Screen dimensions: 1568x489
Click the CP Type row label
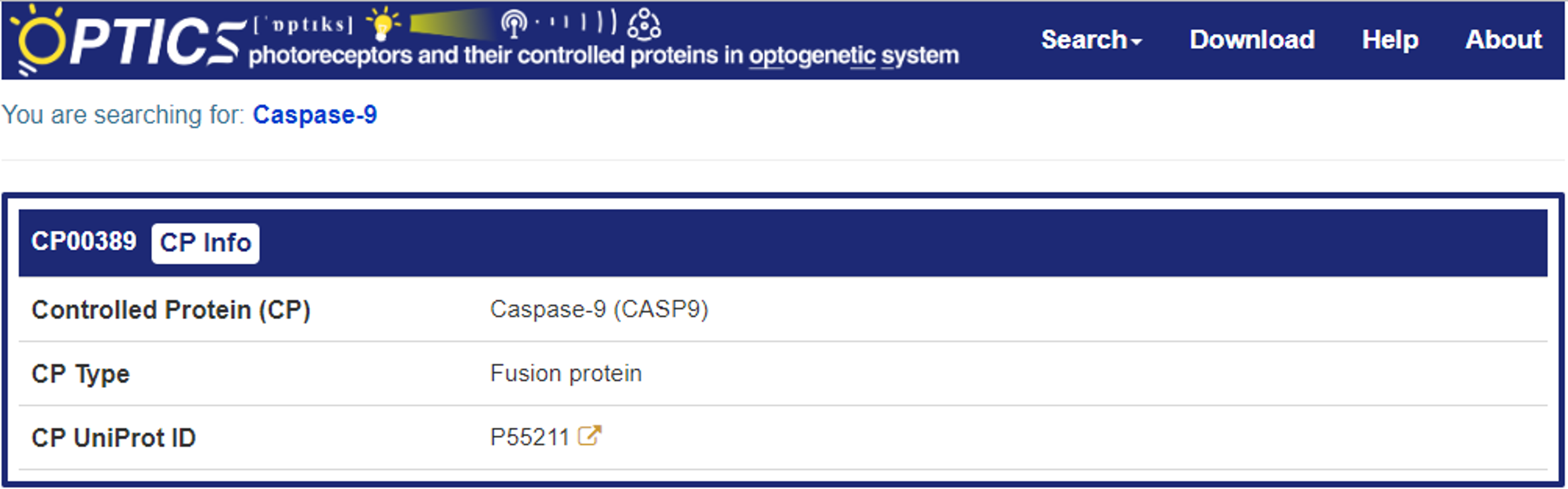81,374
